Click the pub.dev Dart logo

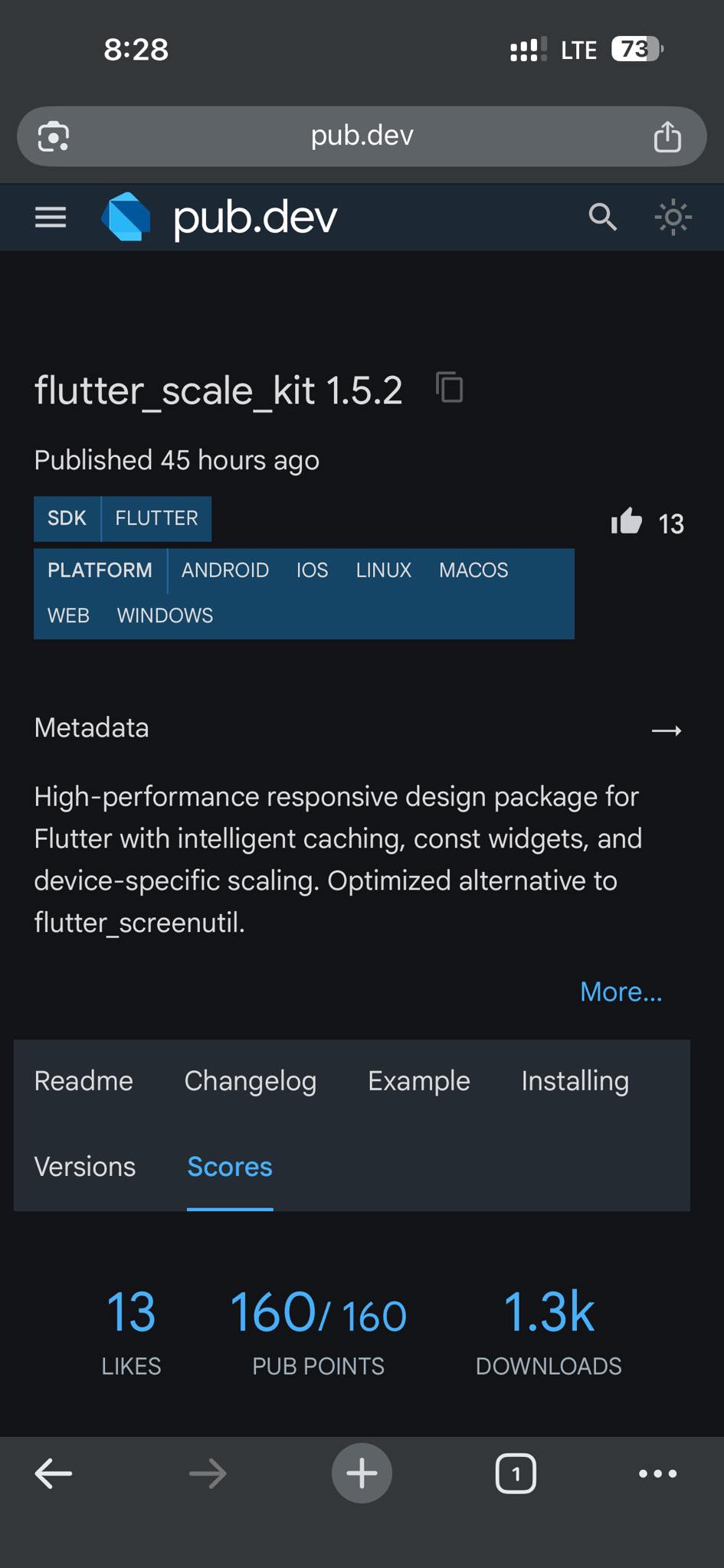(x=126, y=217)
